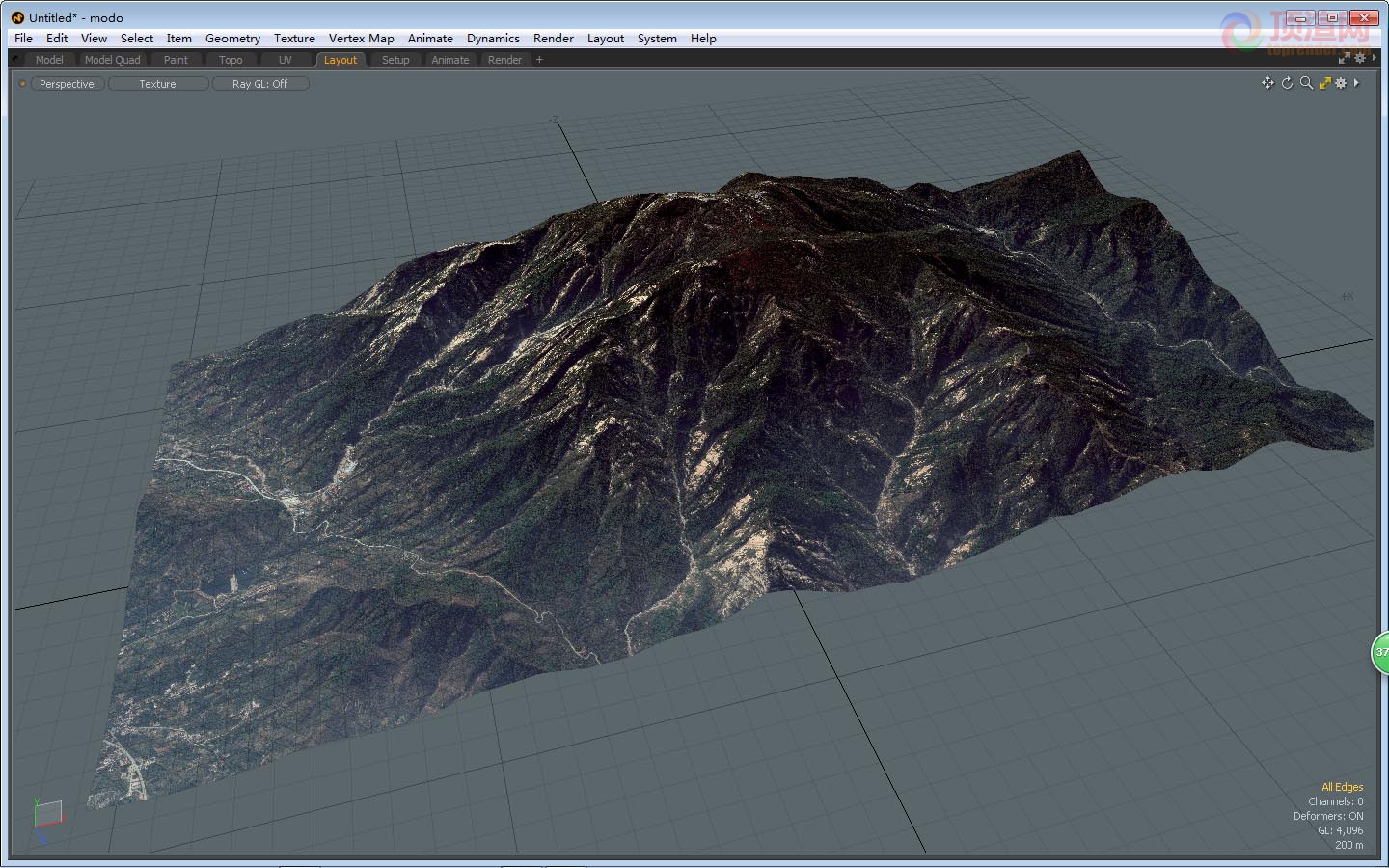Open the Edit menu
This screenshot has width=1389, height=868.
coord(57,39)
